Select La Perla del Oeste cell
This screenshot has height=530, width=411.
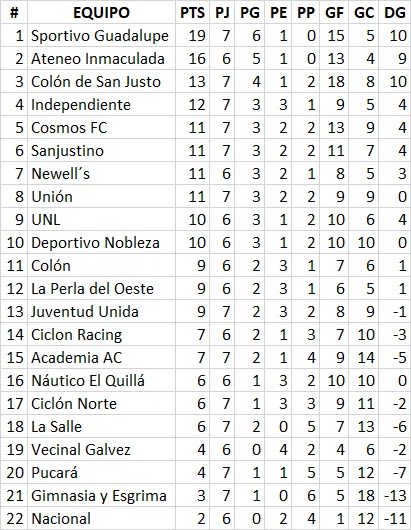[x=101, y=288]
